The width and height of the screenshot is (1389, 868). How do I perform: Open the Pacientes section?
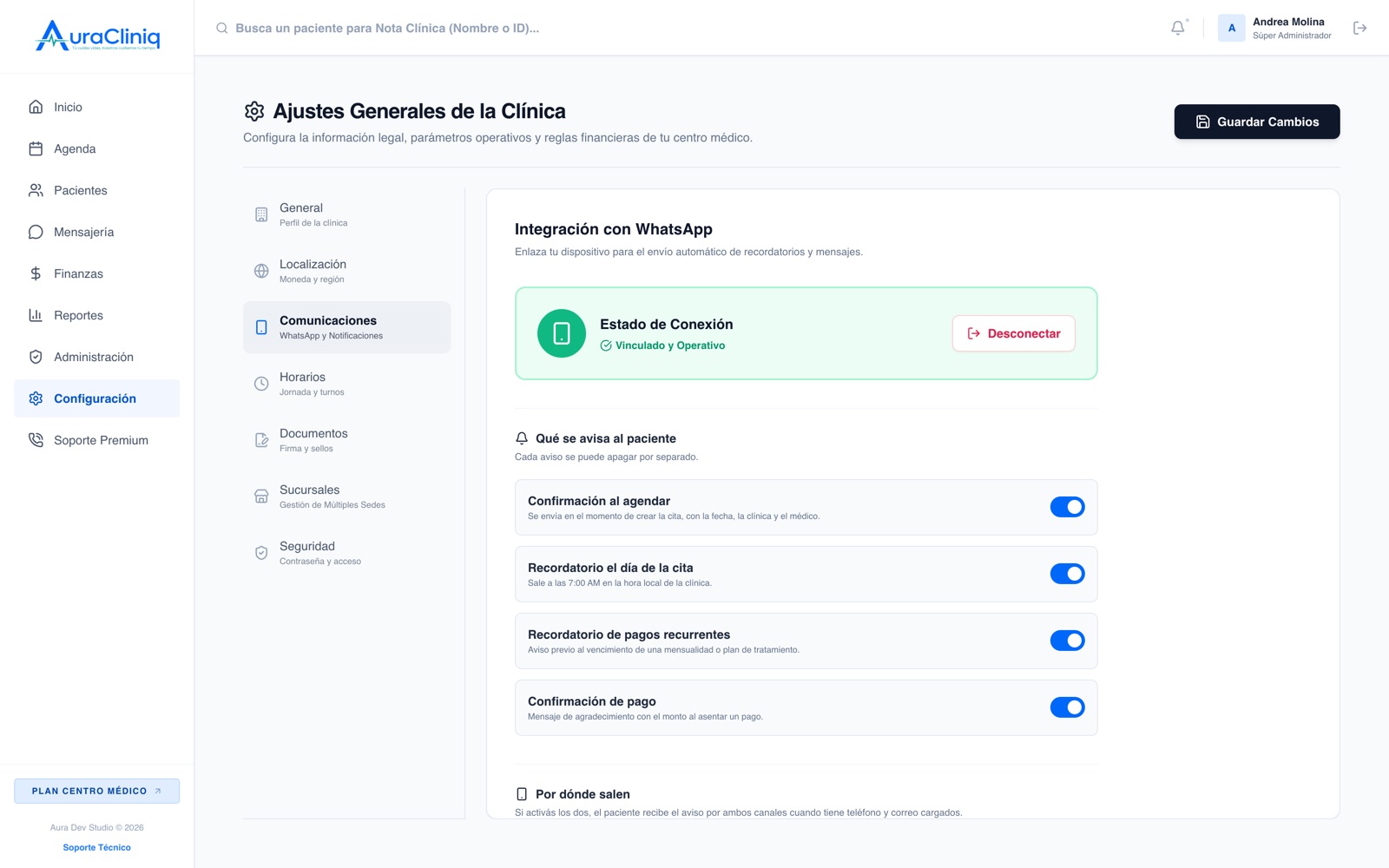[97, 190]
